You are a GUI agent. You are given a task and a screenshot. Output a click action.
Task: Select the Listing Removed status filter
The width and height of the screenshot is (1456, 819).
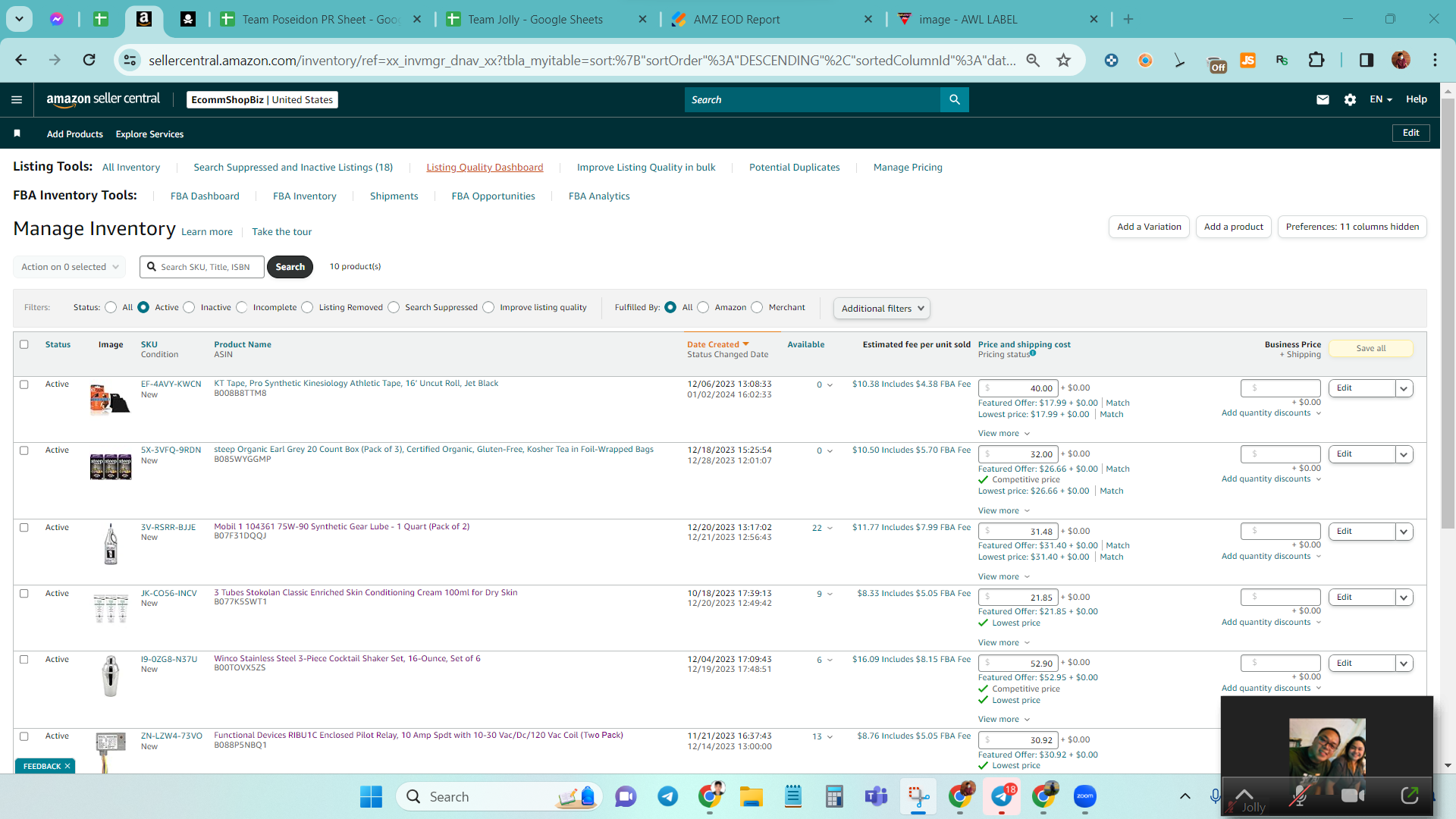pyautogui.click(x=307, y=307)
